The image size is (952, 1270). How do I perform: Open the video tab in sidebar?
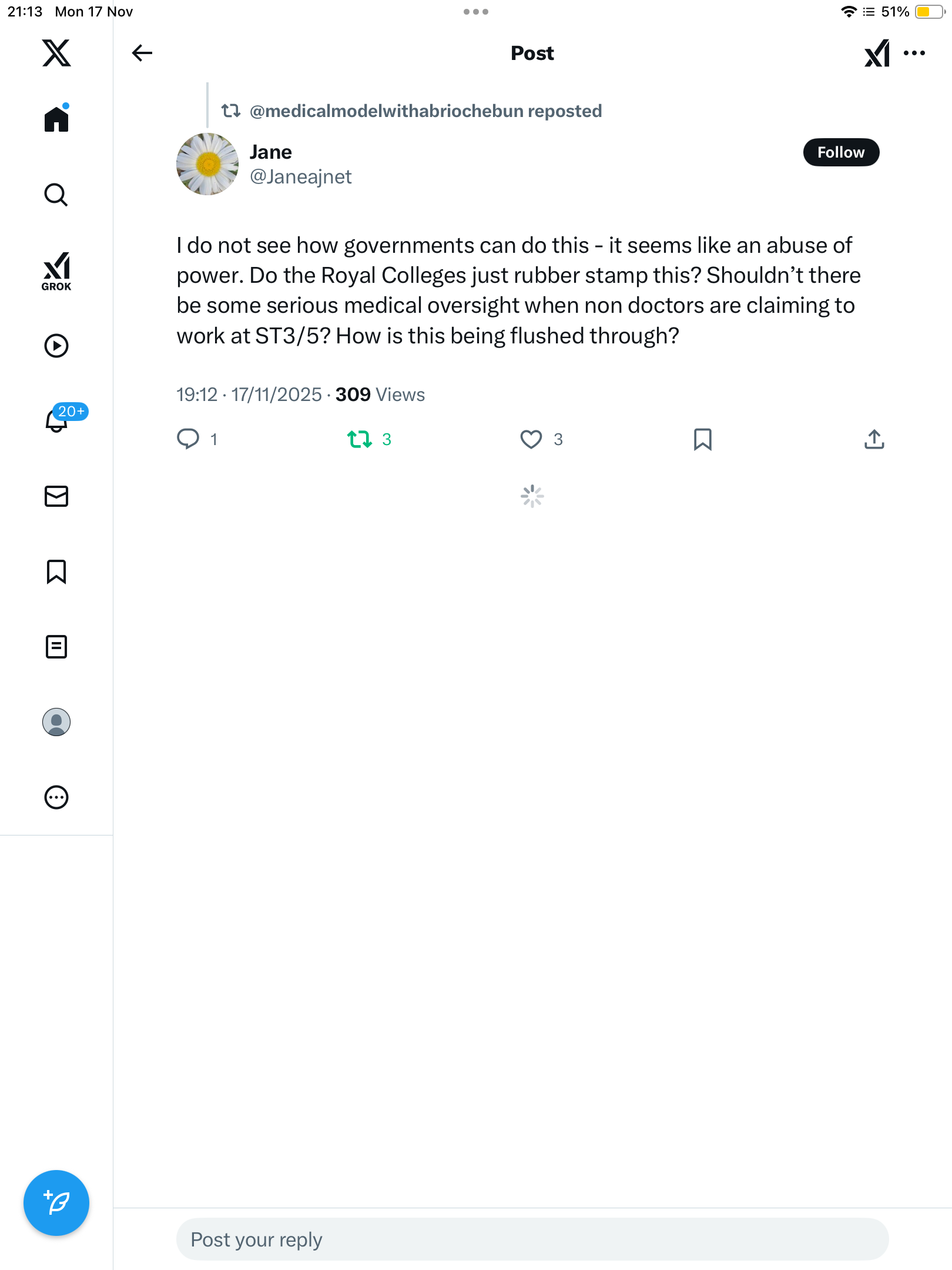56,346
